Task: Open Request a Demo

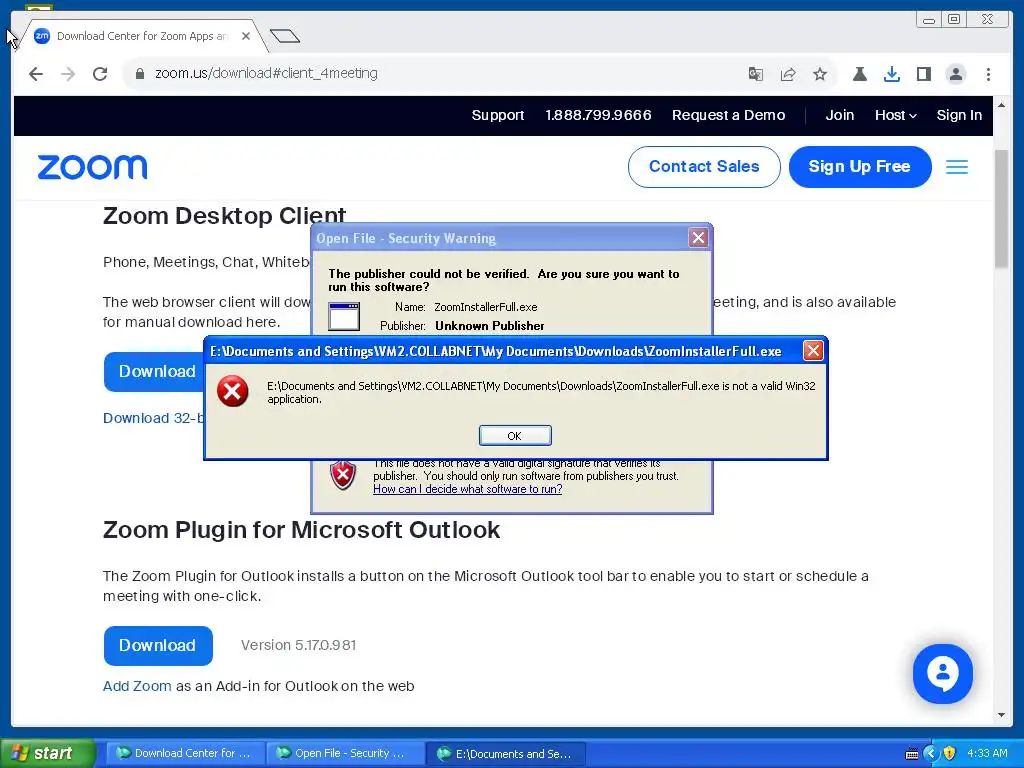Action: (728, 115)
